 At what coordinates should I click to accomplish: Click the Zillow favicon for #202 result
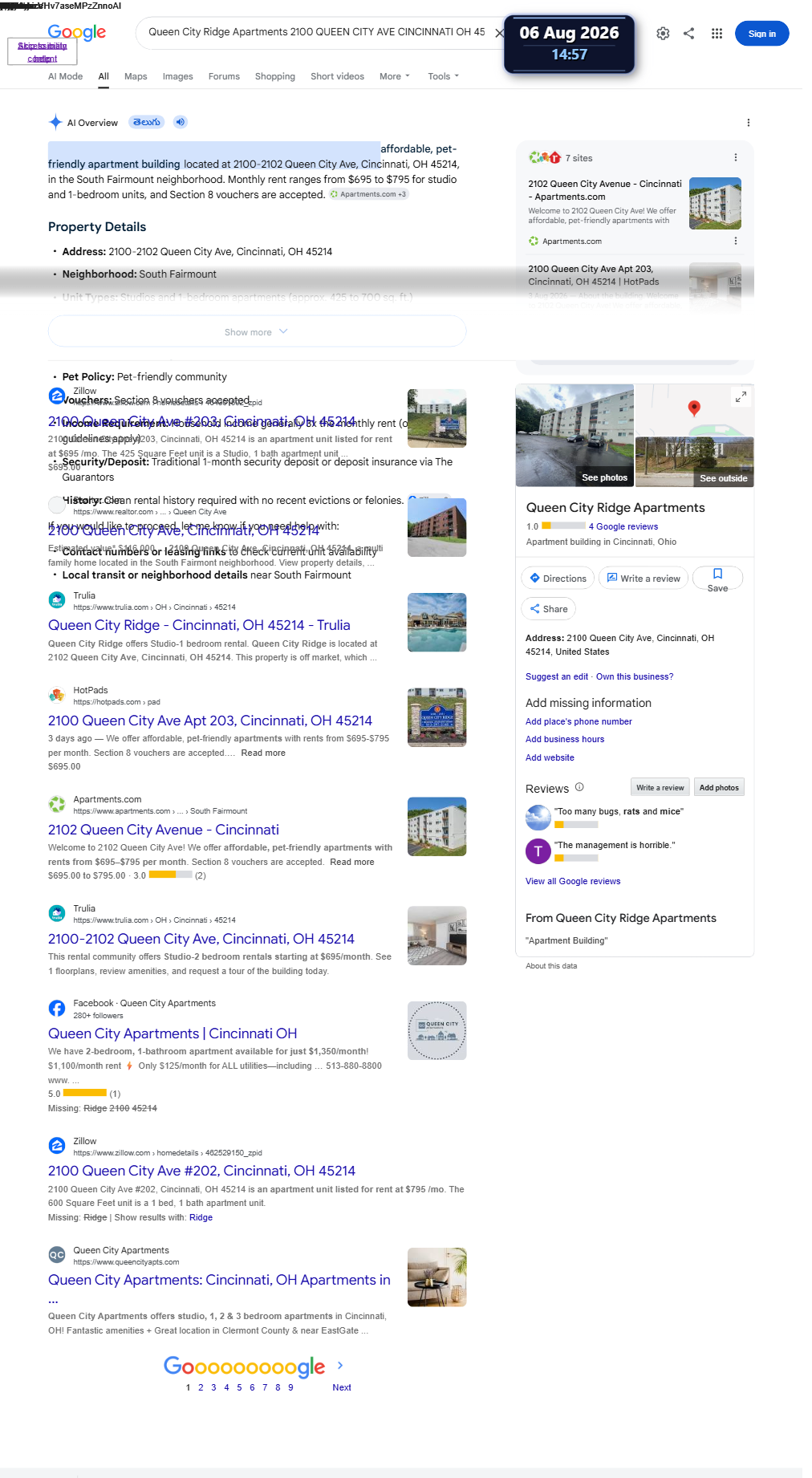(57, 1146)
